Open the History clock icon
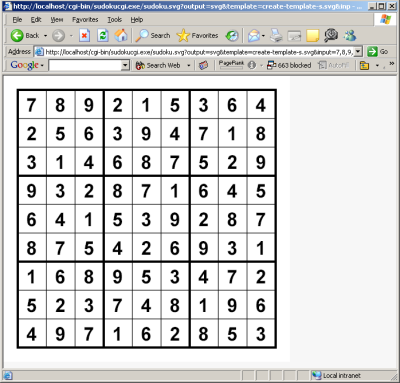400x383 pixels. click(x=232, y=36)
